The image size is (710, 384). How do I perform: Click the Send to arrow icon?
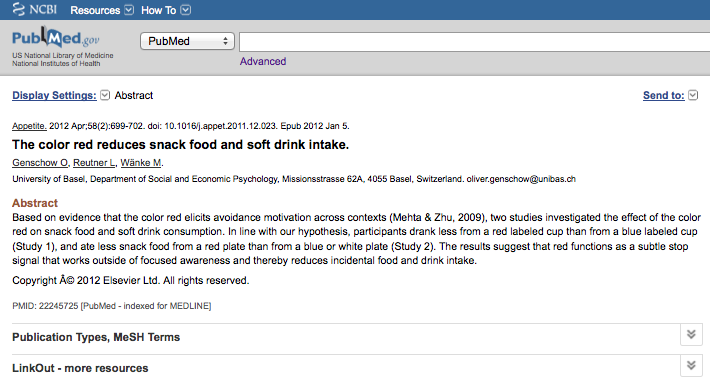coord(693,95)
